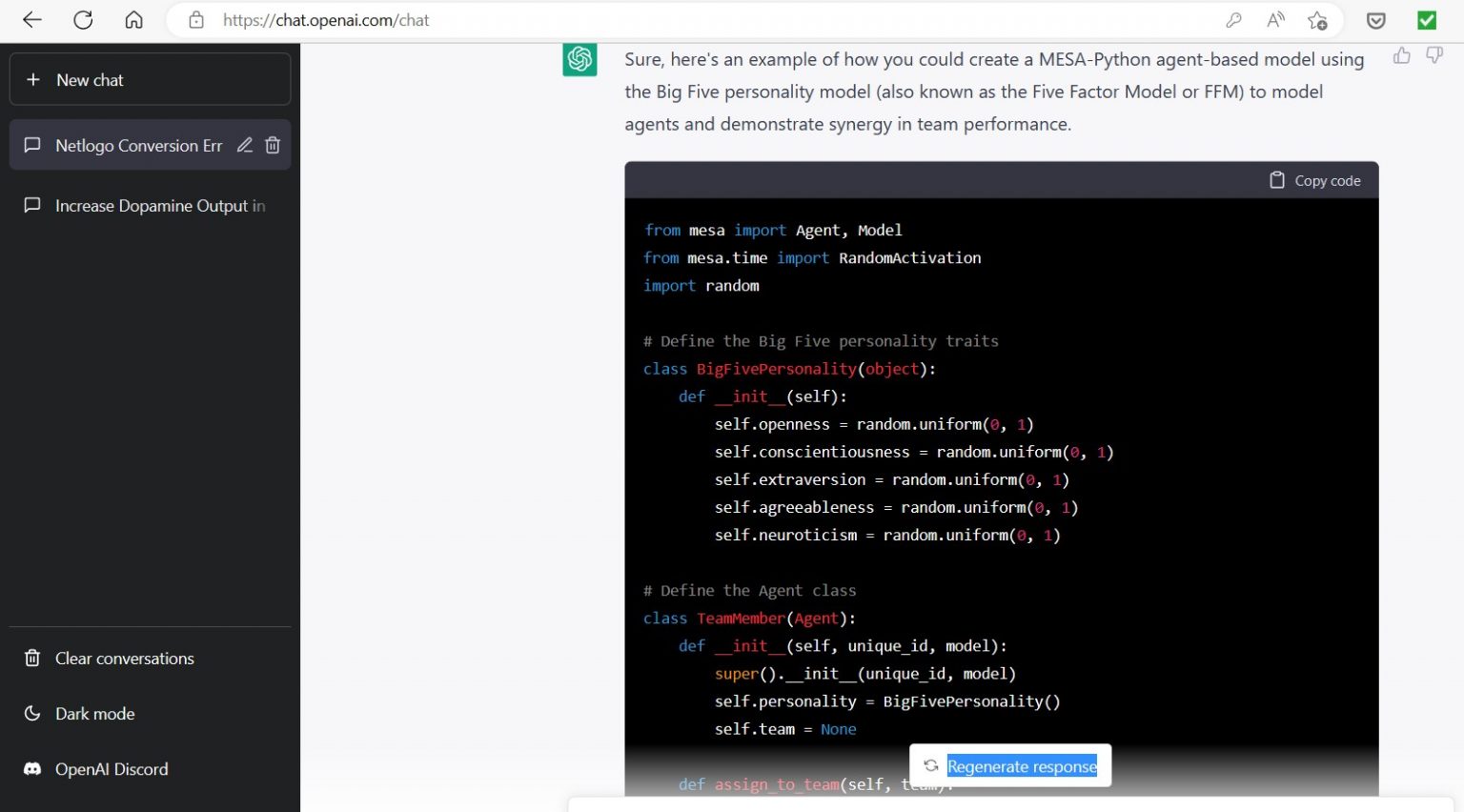Copy code from the code block
The image size is (1464, 812).
[1315, 181]
